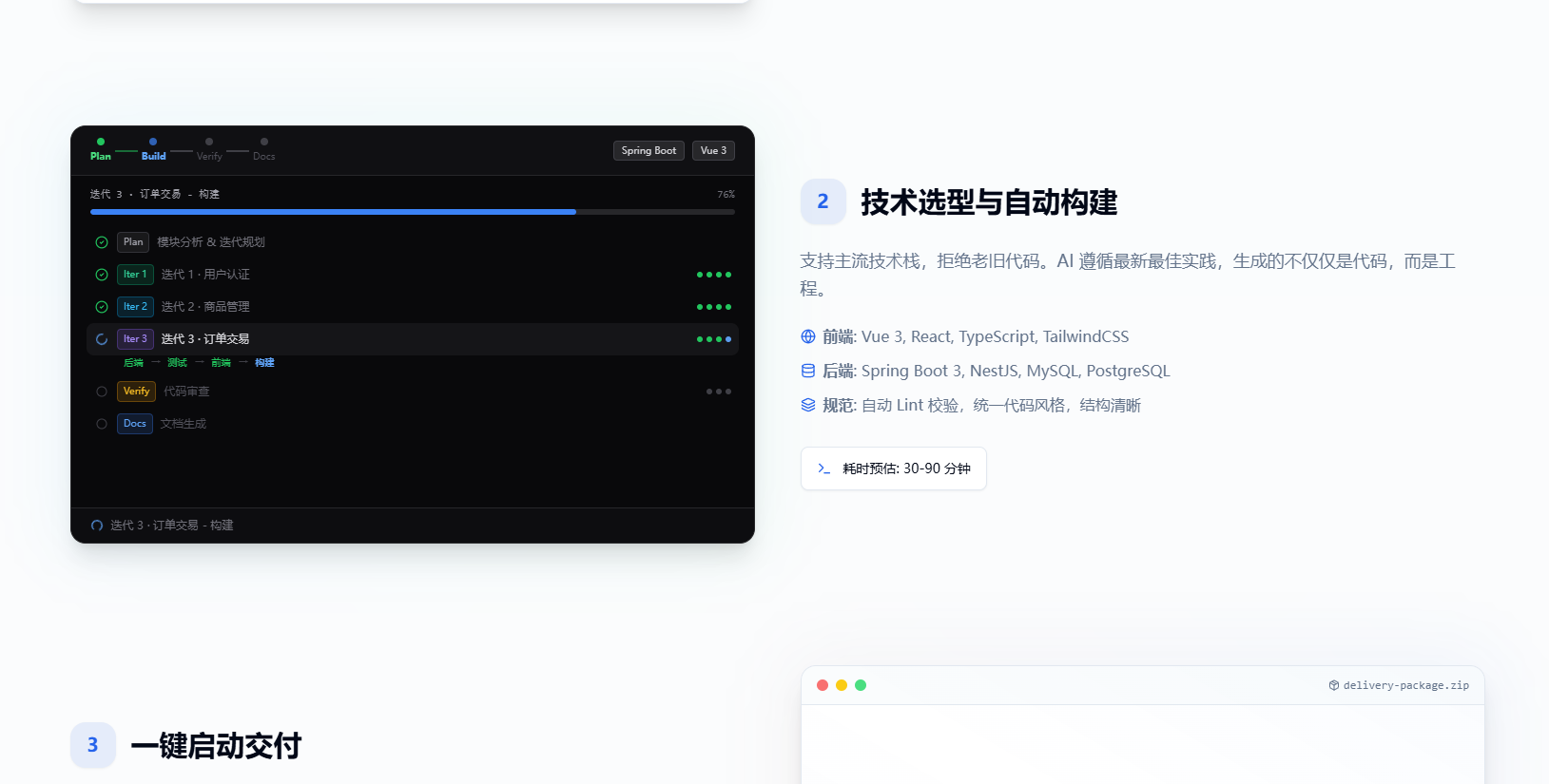Click the yellow window dot

842,685
